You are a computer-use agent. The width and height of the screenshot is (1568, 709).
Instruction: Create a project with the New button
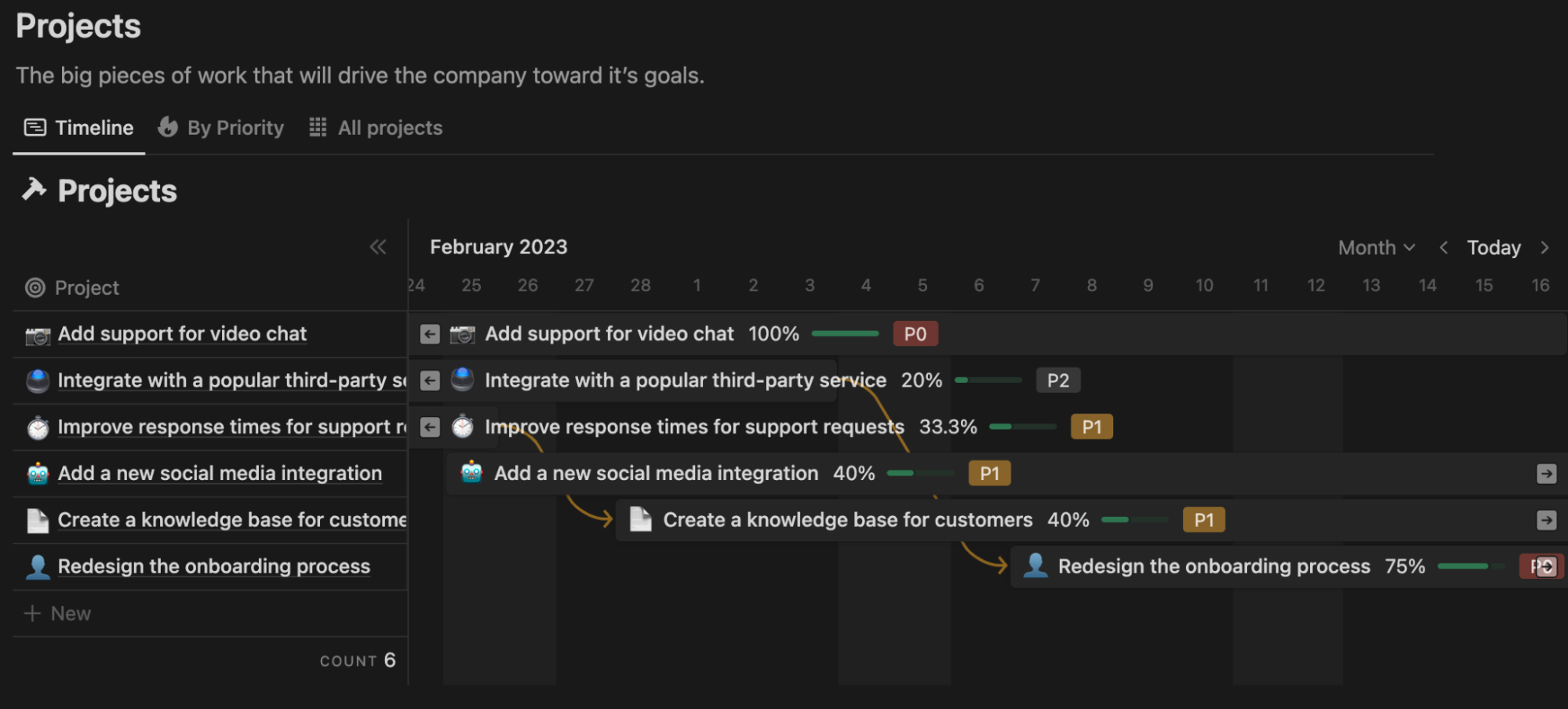click(58, 613)
